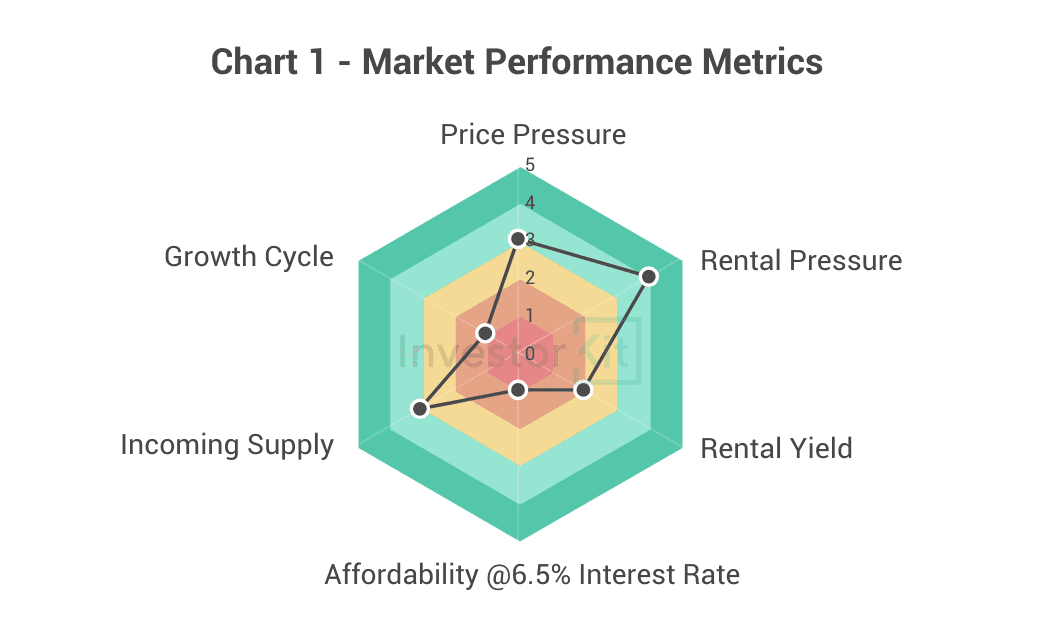Select the Incoming Supply axis label
Image resolution: width=1040 pixels, height=640 pixels.
[x=227, y=444]
